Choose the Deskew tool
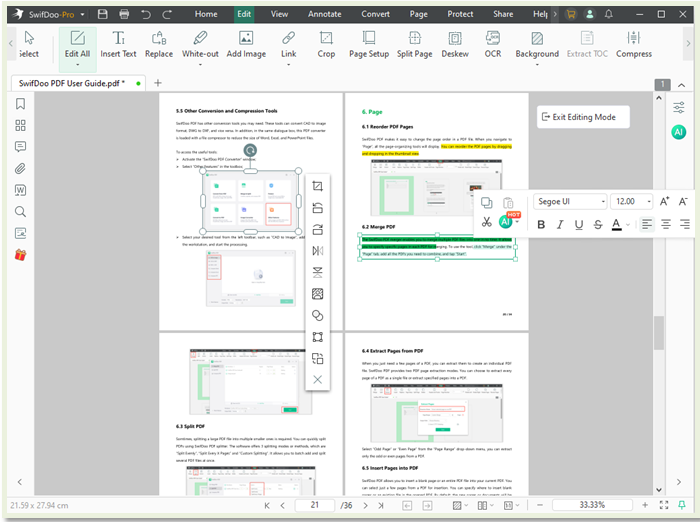Screen dimensions: 700x522 [x=456, y=44]
